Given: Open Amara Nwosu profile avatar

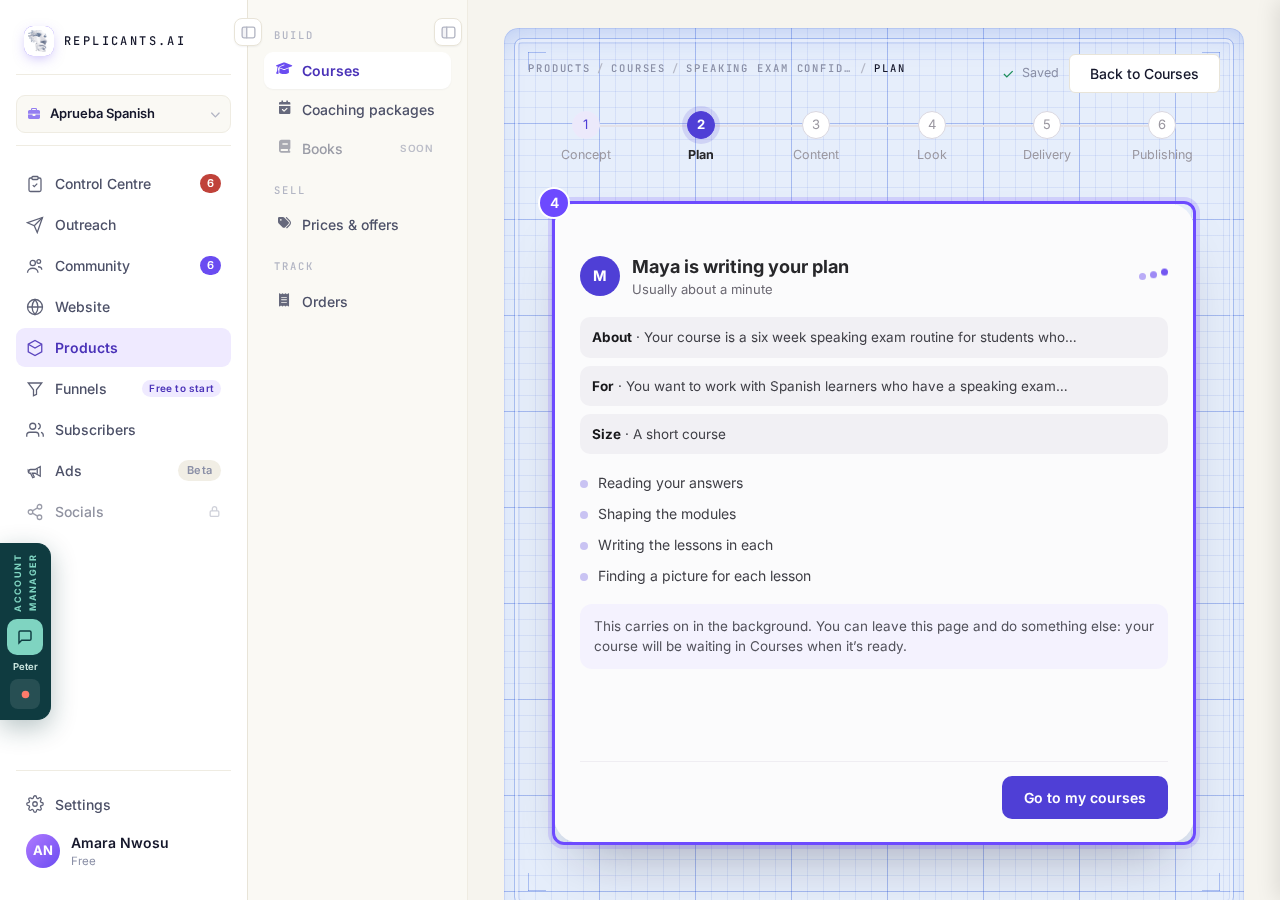Looking at the screenshot, I should pos(43,851).
